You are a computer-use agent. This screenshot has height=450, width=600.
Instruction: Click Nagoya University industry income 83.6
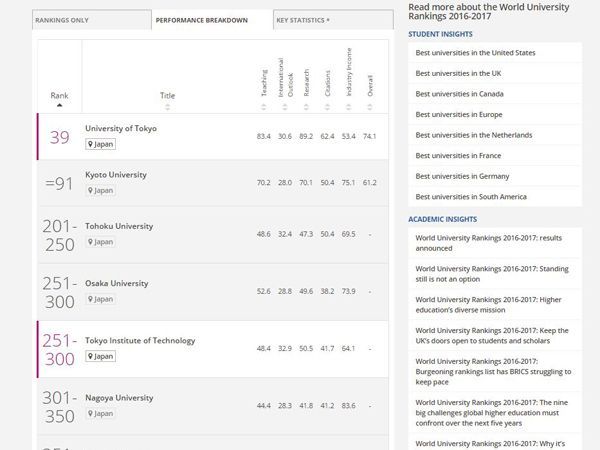349,406
